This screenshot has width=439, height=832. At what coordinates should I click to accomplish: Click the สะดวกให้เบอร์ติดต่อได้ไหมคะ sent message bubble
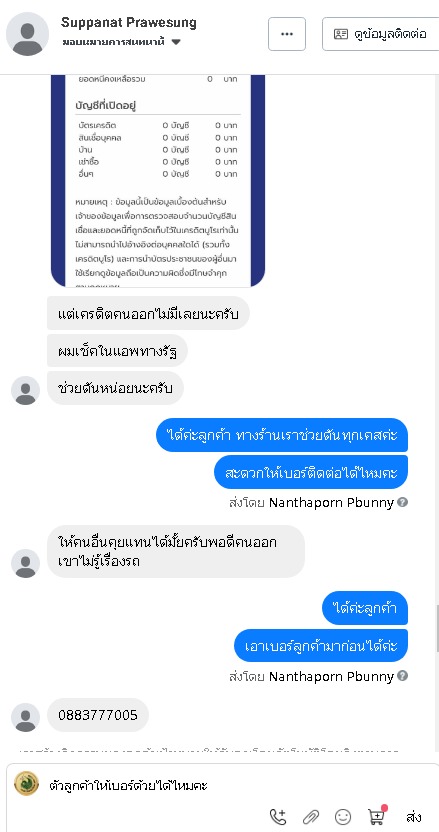(311, 472)
